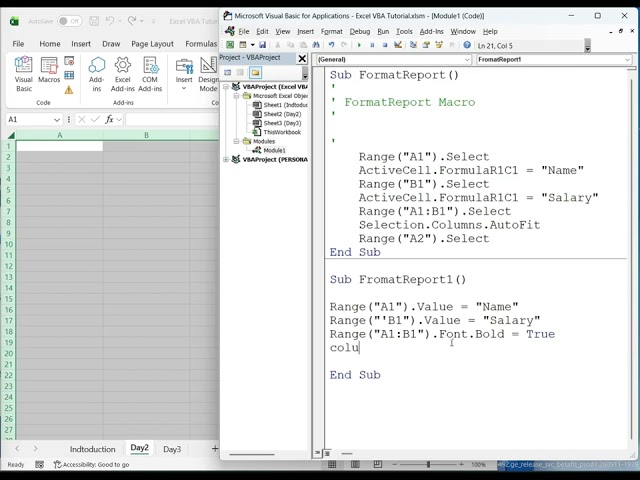Run the macro with the green play icon
Image resolution: width=640 pixels, height=480 pixels.
pyautogui.click(x=359, y=45)
